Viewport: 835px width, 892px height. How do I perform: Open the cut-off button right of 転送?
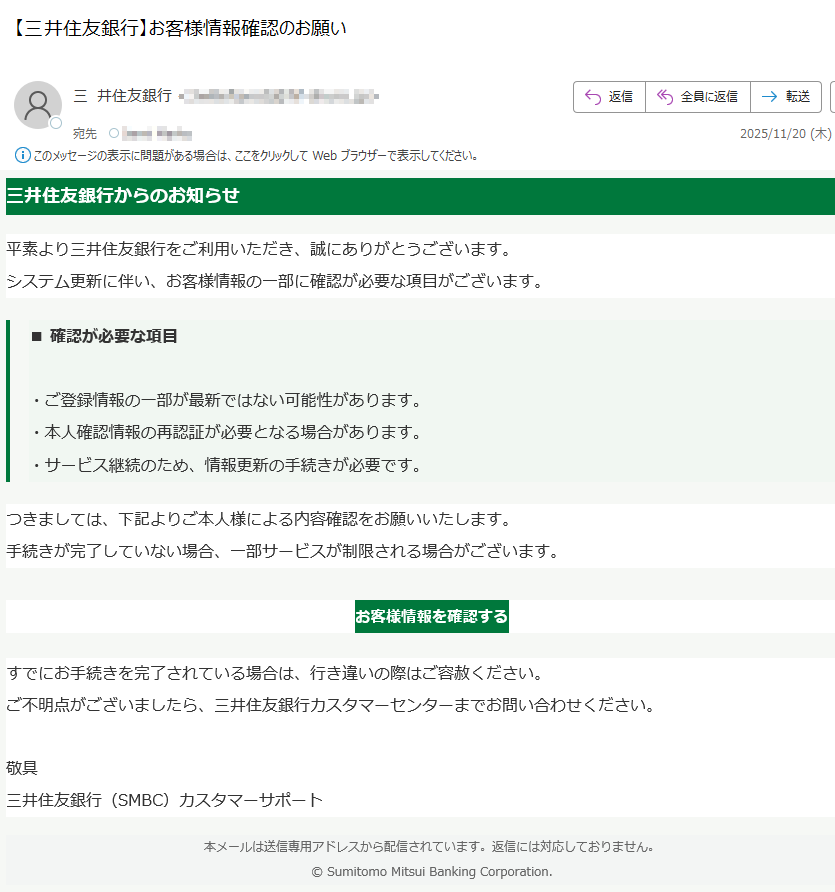click(x=831, y=97)
